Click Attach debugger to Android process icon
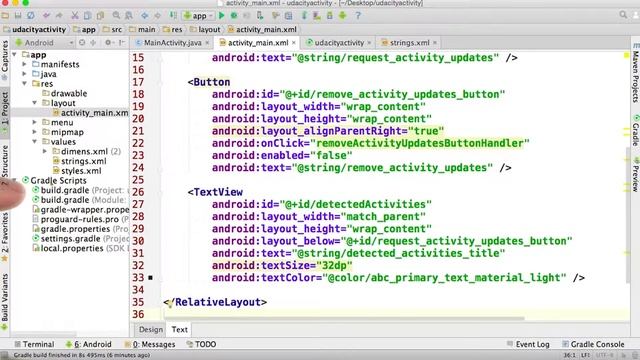 click(260, 16)
